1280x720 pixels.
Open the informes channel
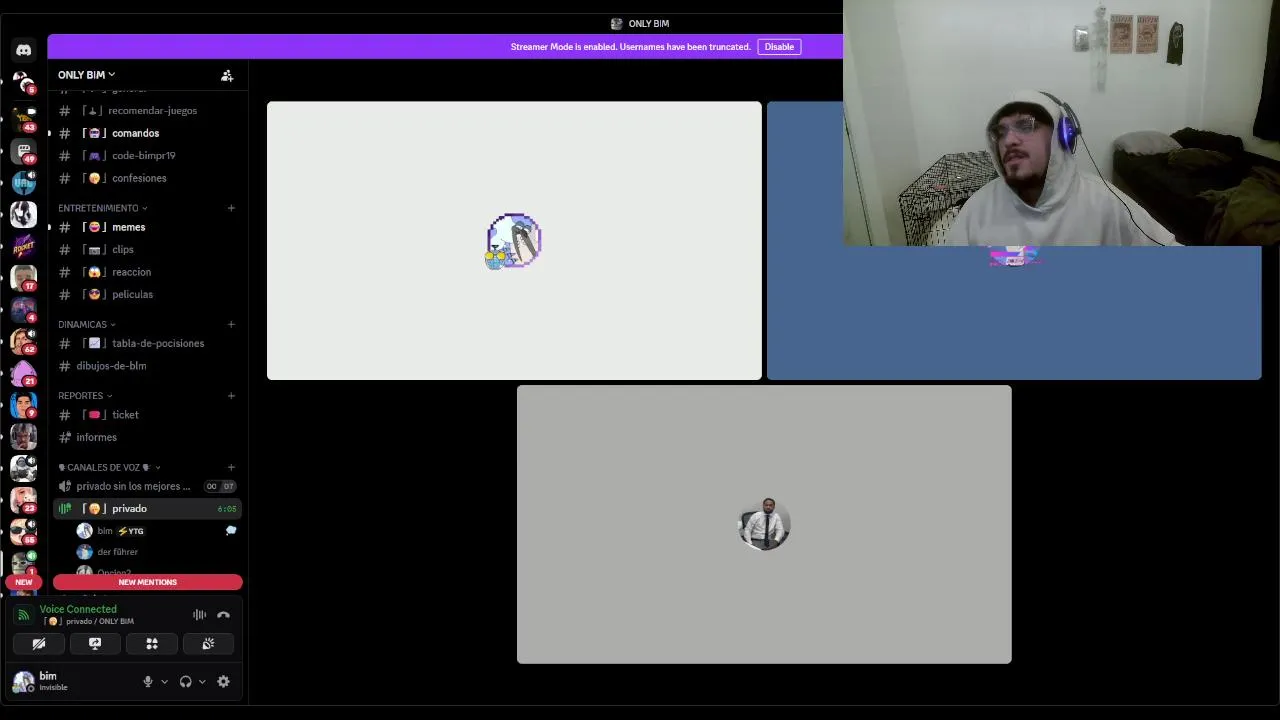click(146, 437)
